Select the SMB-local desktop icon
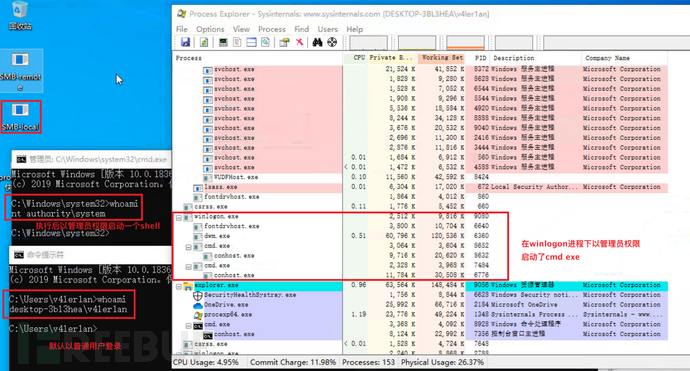Viewport: 690px width, 371px height. coord(20,117)
